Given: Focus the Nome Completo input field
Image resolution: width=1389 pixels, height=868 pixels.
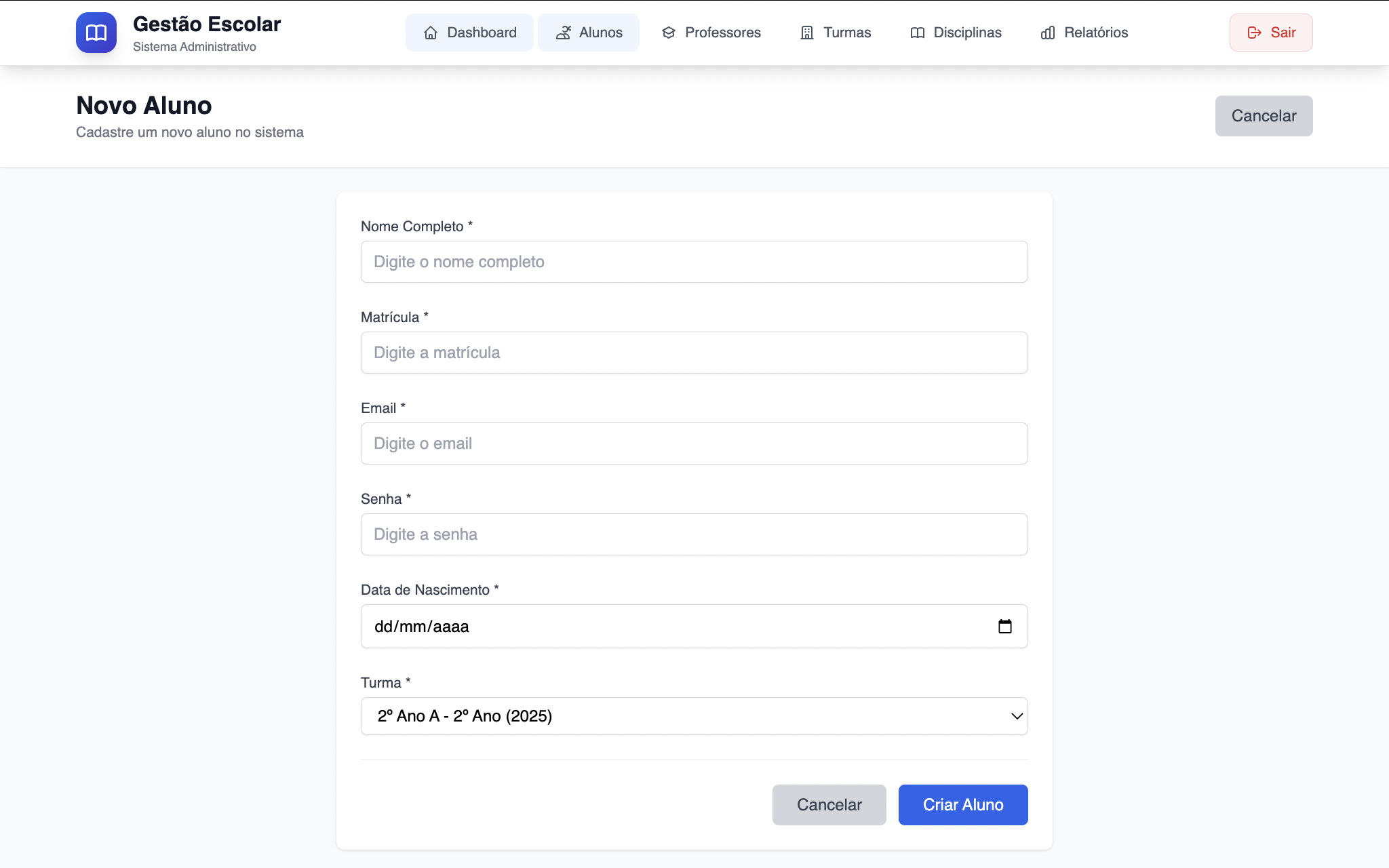Looking at the screenshot, I should point(694,262).
